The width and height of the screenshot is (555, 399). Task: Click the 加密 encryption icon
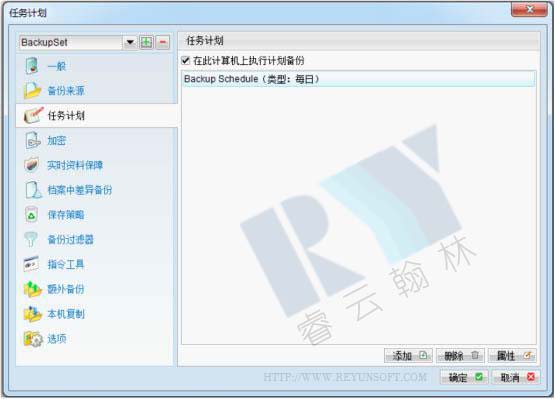pos(33,140)
